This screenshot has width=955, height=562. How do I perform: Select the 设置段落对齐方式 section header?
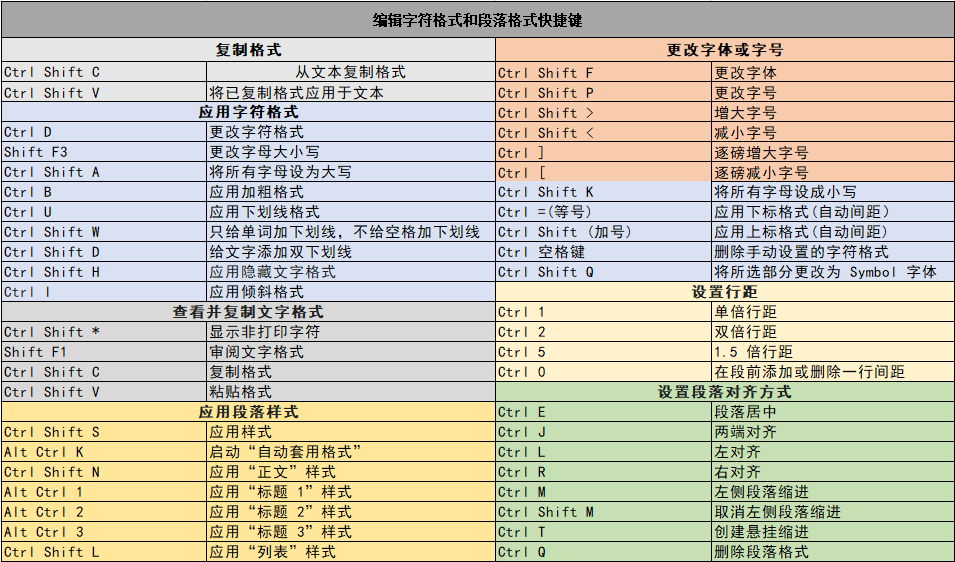[725, 392]
